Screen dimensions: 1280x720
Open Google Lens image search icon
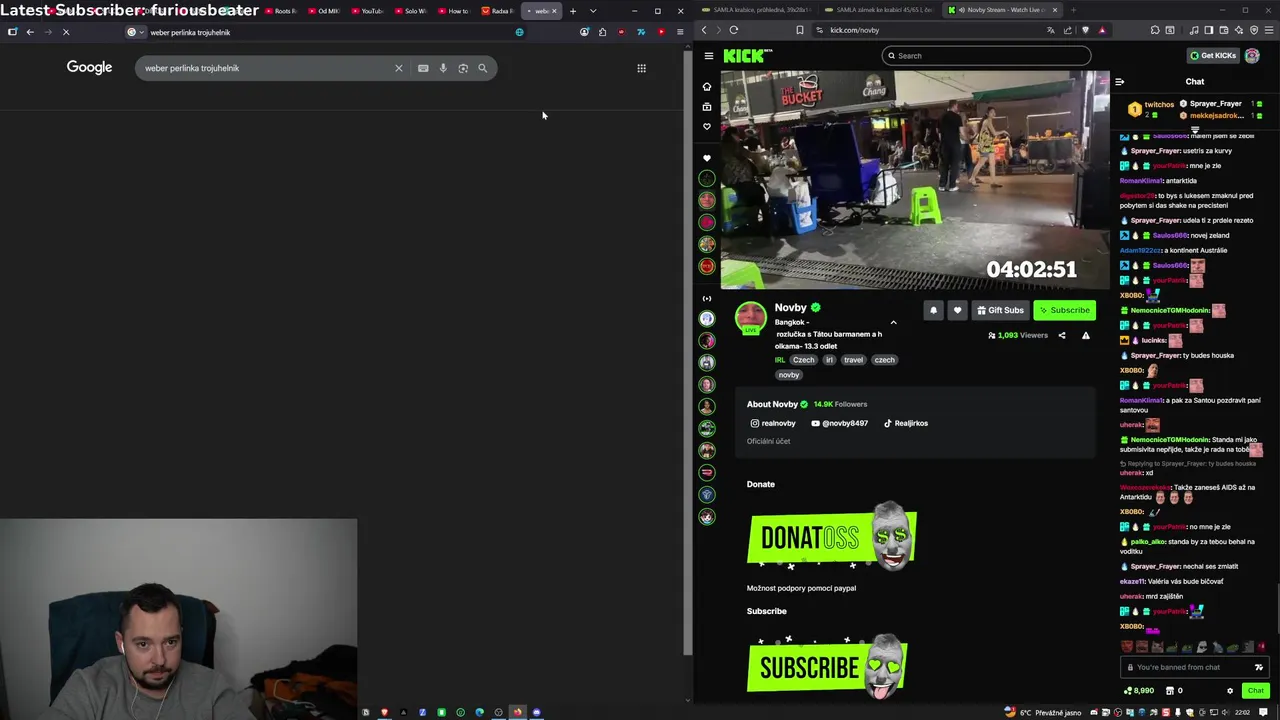click(463, 68)
